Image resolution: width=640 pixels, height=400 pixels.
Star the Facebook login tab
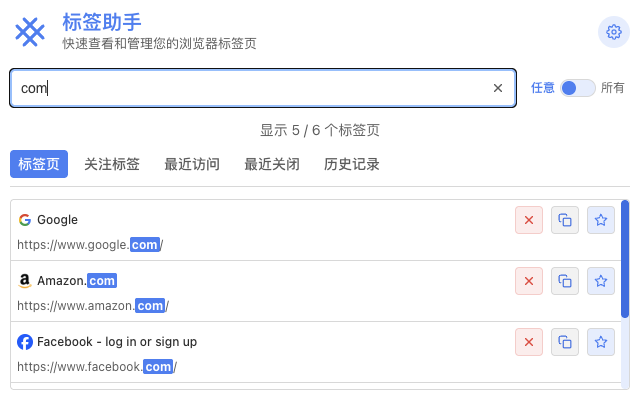point(601,342)
